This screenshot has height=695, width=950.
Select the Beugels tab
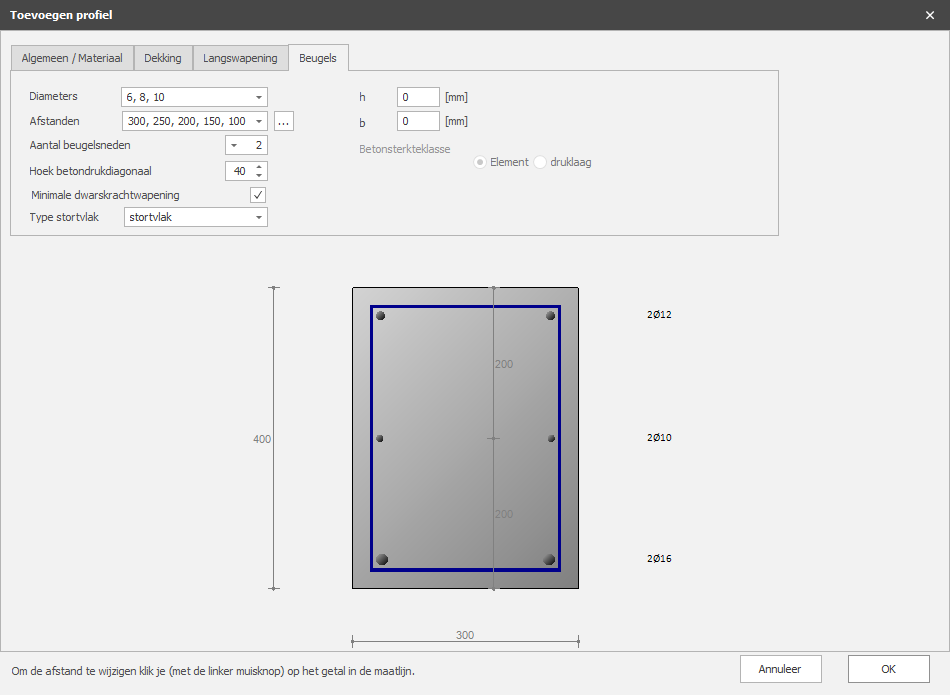pyautogui.click(x=318, y=58)
